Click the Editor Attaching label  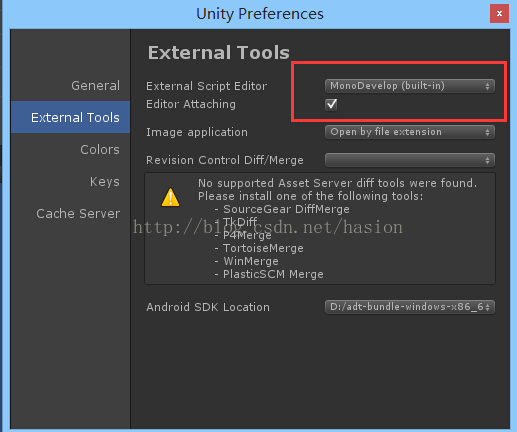coord(191,104)
